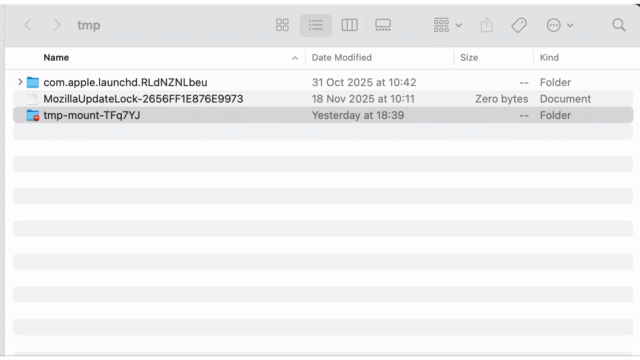Expand the com.apple.launchd.RLdNZNLbeu folder
This screenshot has width=640, height=360.
point(20,82)
